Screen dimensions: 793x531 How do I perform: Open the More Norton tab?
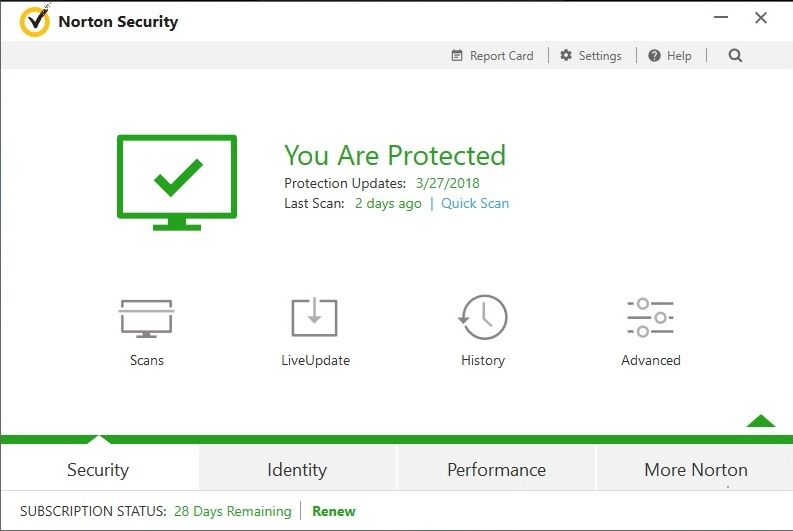pos(695,469)
